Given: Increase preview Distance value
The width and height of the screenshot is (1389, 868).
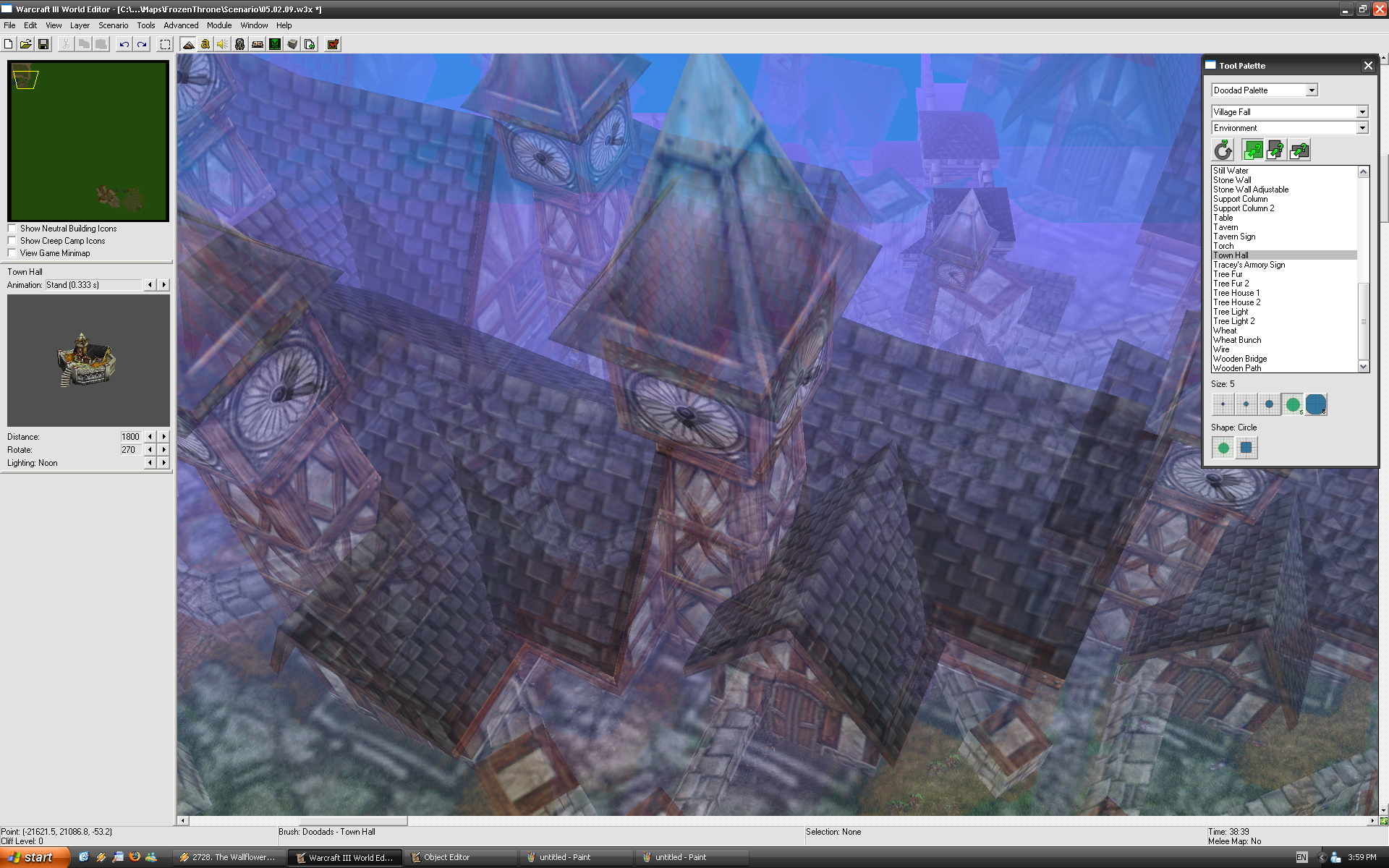Looking at the screenshot, I should click(163, 437).
